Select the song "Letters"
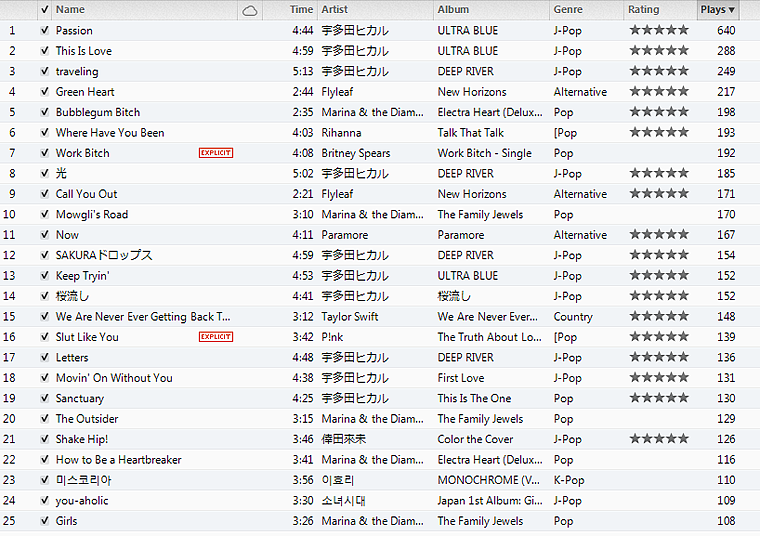 click(72, 357)
